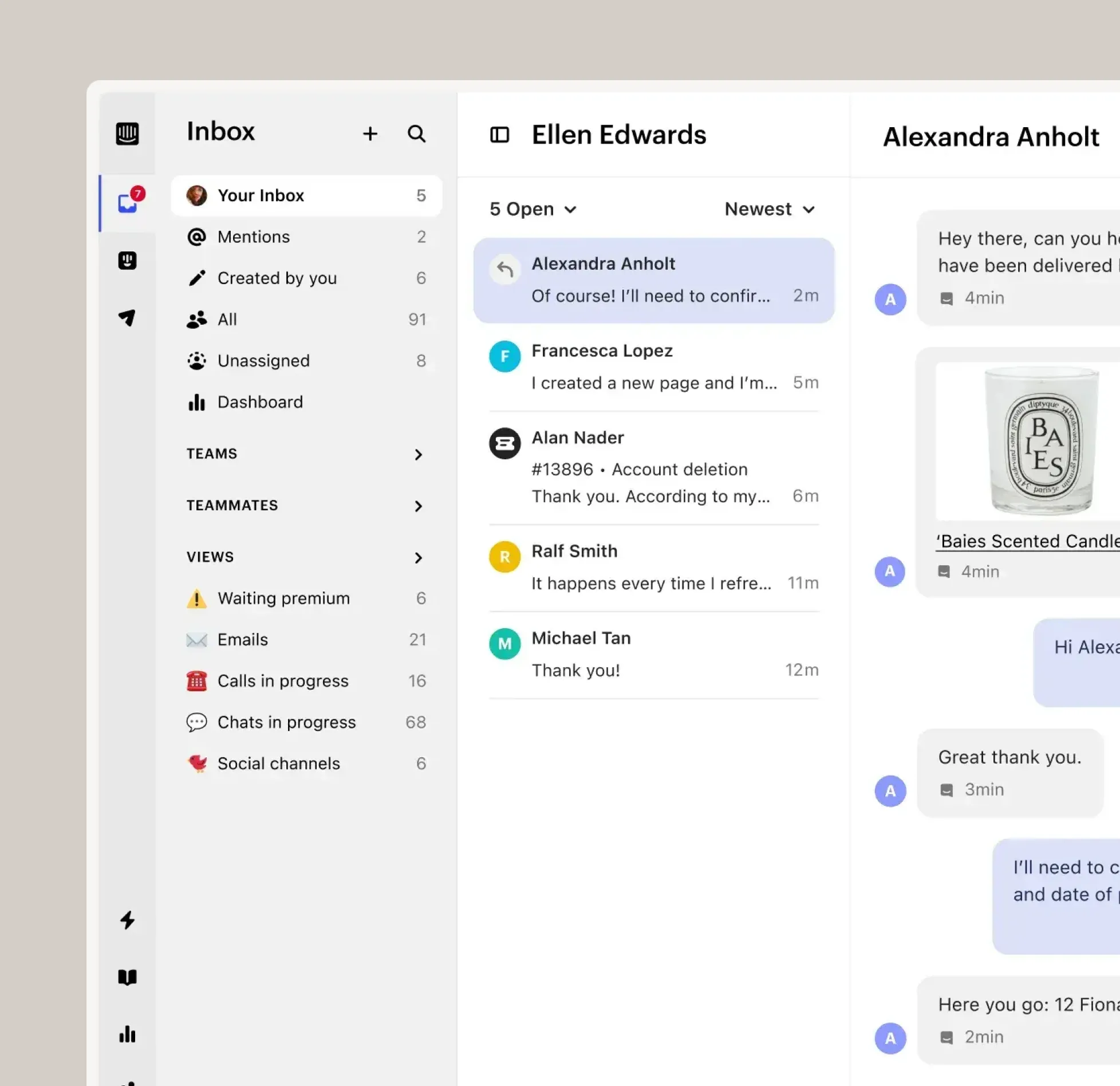Toggle the sidebar panel icon beside Ellen Edwards
Screen dimensions: 1120x1086
coord(499,135)
